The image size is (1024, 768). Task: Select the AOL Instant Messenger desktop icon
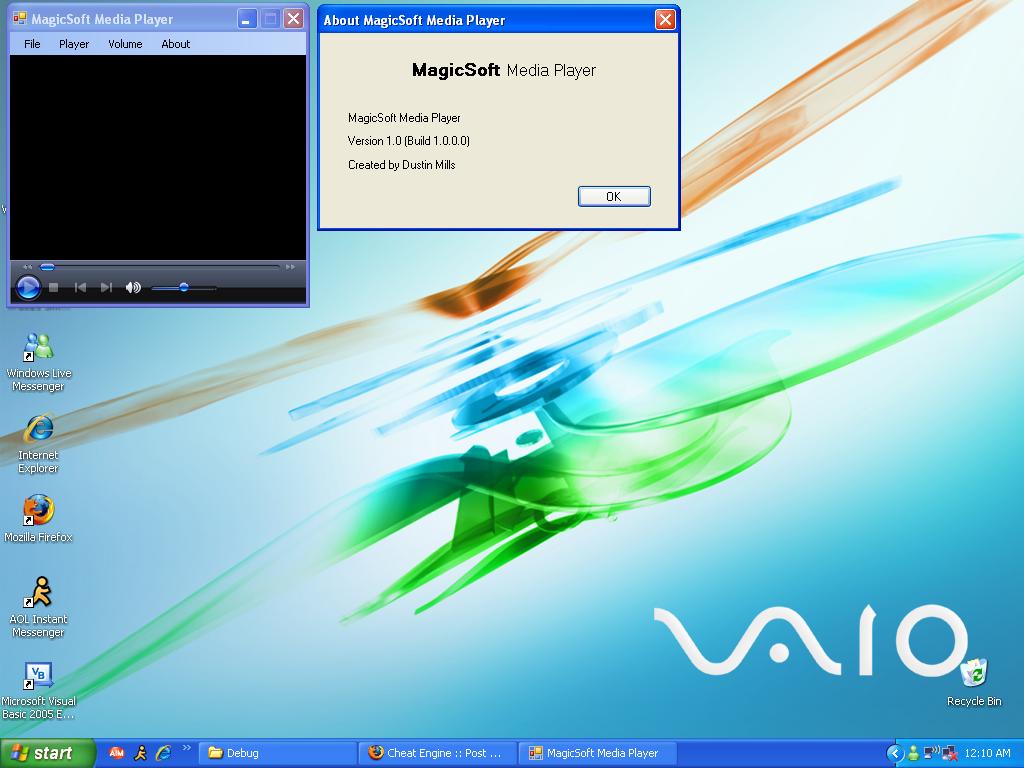tap(39, 607)
